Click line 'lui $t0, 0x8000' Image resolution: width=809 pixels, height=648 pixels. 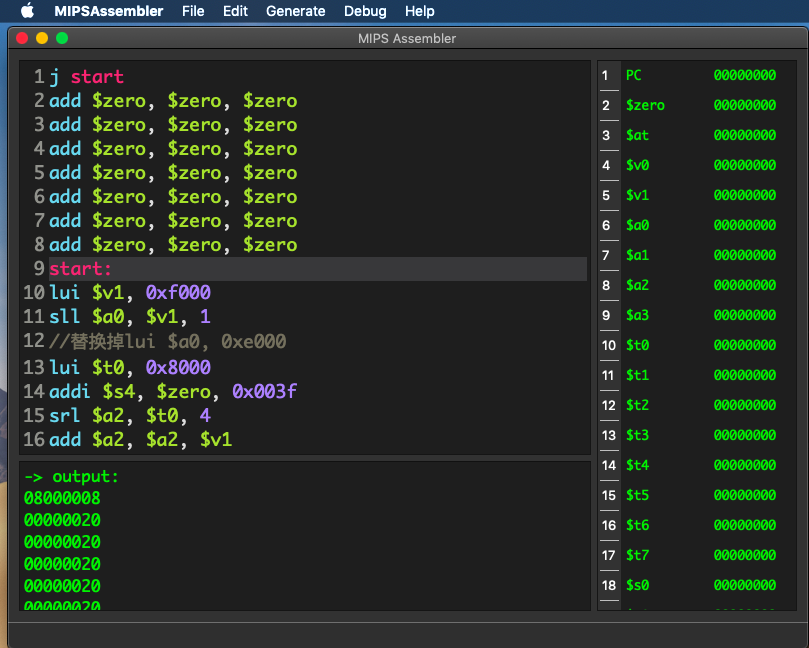[130, 367]
